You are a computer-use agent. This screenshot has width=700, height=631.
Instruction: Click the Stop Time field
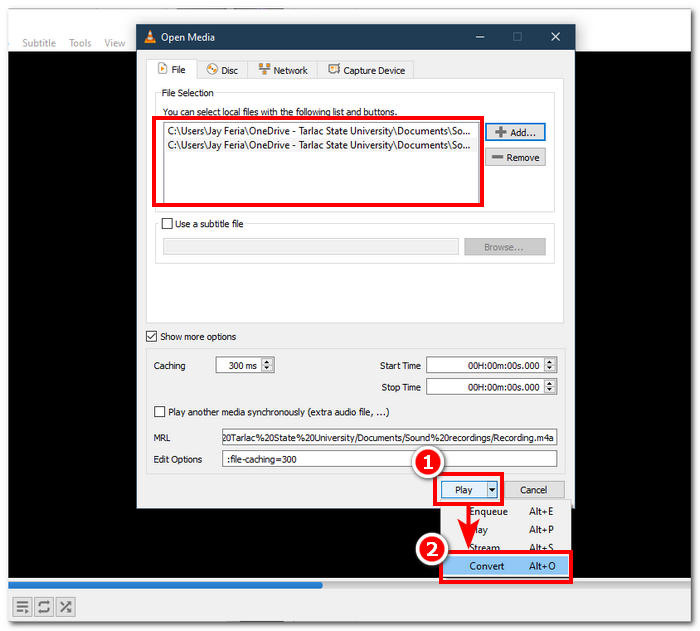click(486, 387)
